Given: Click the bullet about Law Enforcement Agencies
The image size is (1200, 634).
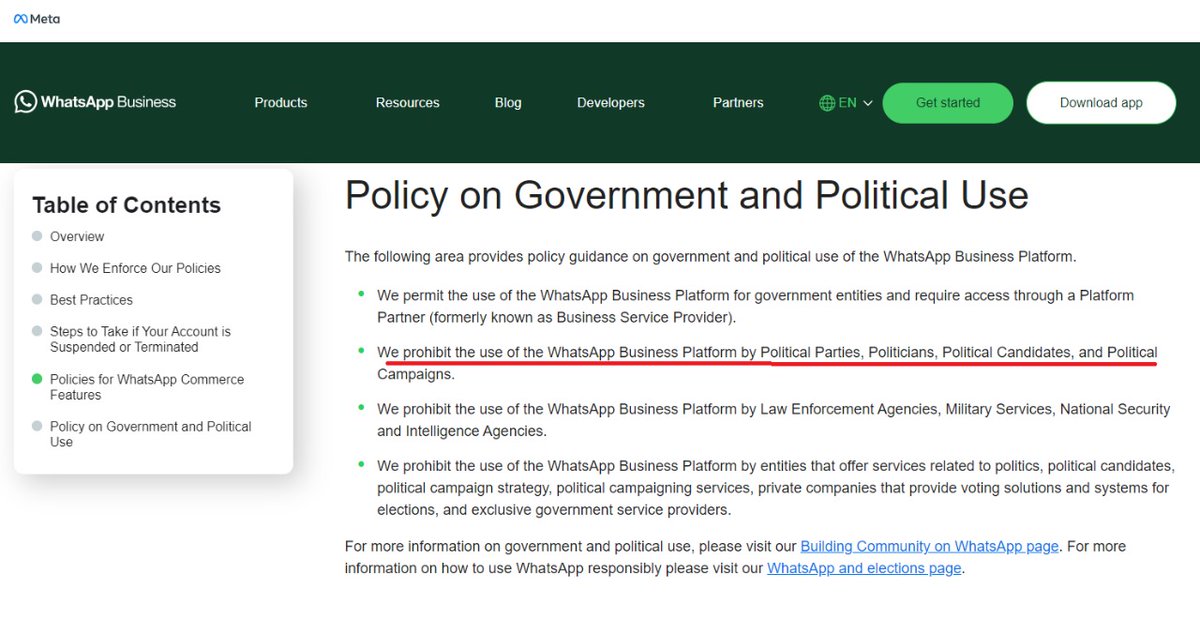Looking at the screenshot, I should [773, 420].
